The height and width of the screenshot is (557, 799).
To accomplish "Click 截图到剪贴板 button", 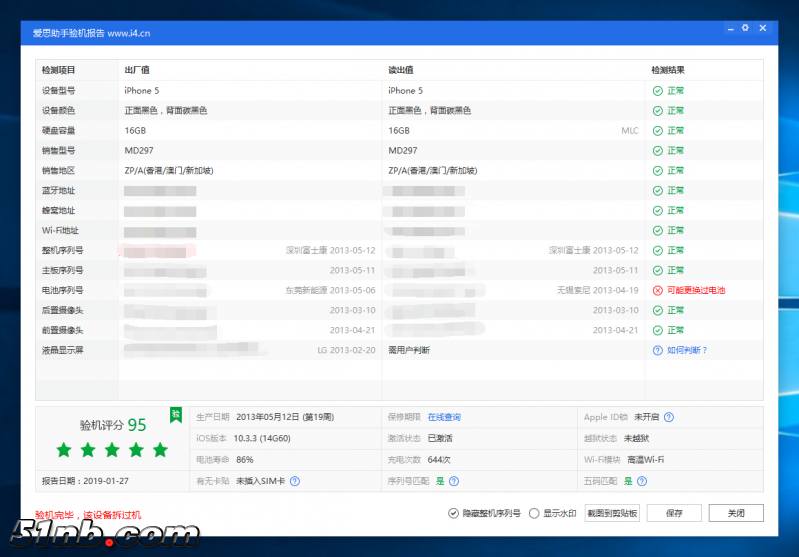I will (612, 513).
